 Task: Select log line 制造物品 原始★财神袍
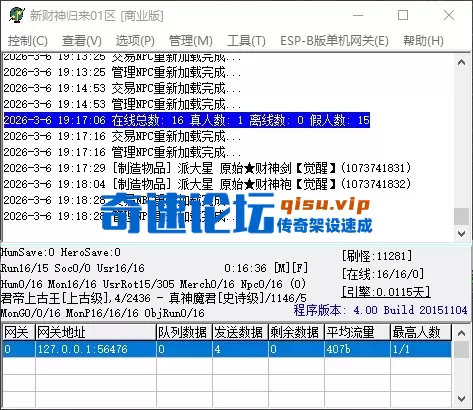(207, 184)
